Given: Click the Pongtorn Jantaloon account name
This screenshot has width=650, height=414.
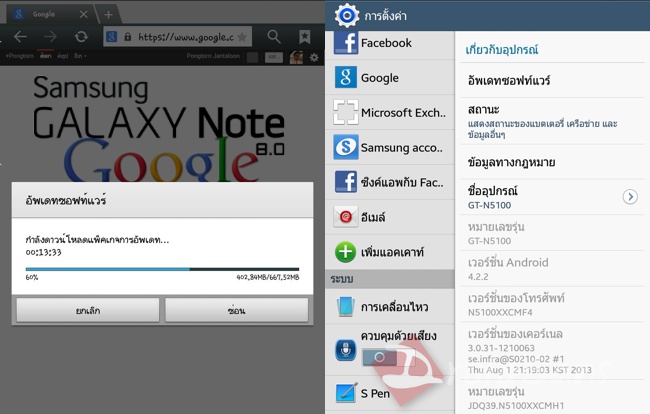Looking at the screenshot, I should point(213,56).
